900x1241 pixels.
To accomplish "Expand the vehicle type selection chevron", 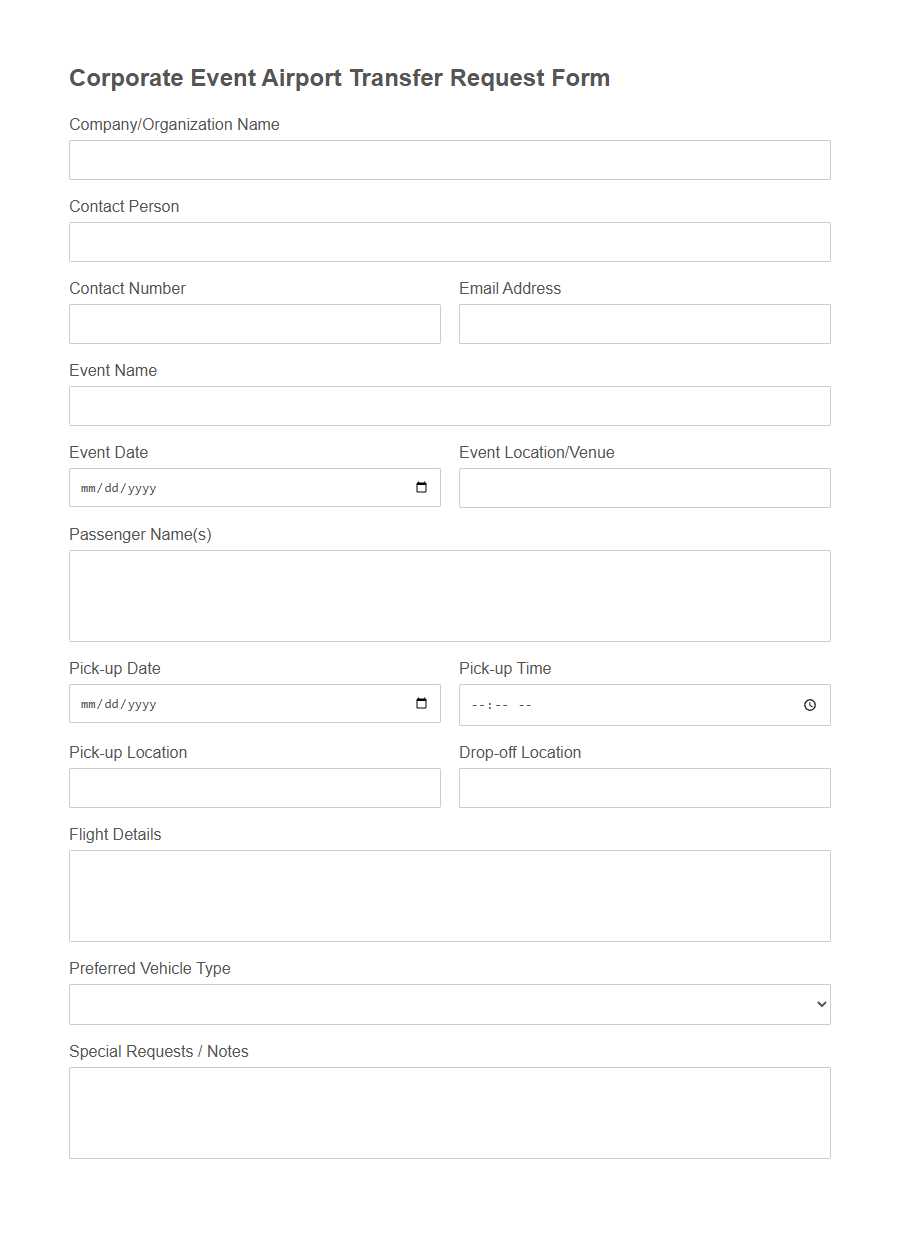I will point(818,1004).
